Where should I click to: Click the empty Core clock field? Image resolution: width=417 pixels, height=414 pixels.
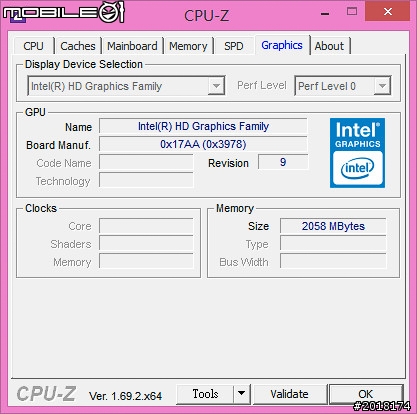tap(146, 226)
